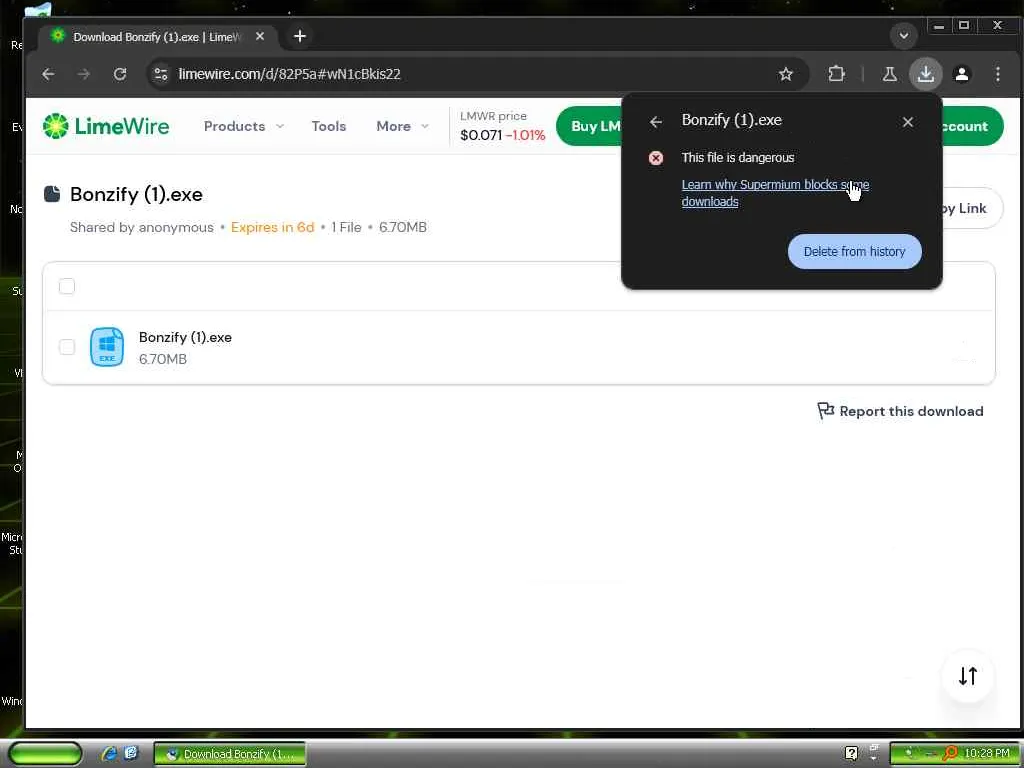Tick the select-all files checkbox
Image resolution: width=1024 pixels, height=768 pixels.
(x=67, y=286)
